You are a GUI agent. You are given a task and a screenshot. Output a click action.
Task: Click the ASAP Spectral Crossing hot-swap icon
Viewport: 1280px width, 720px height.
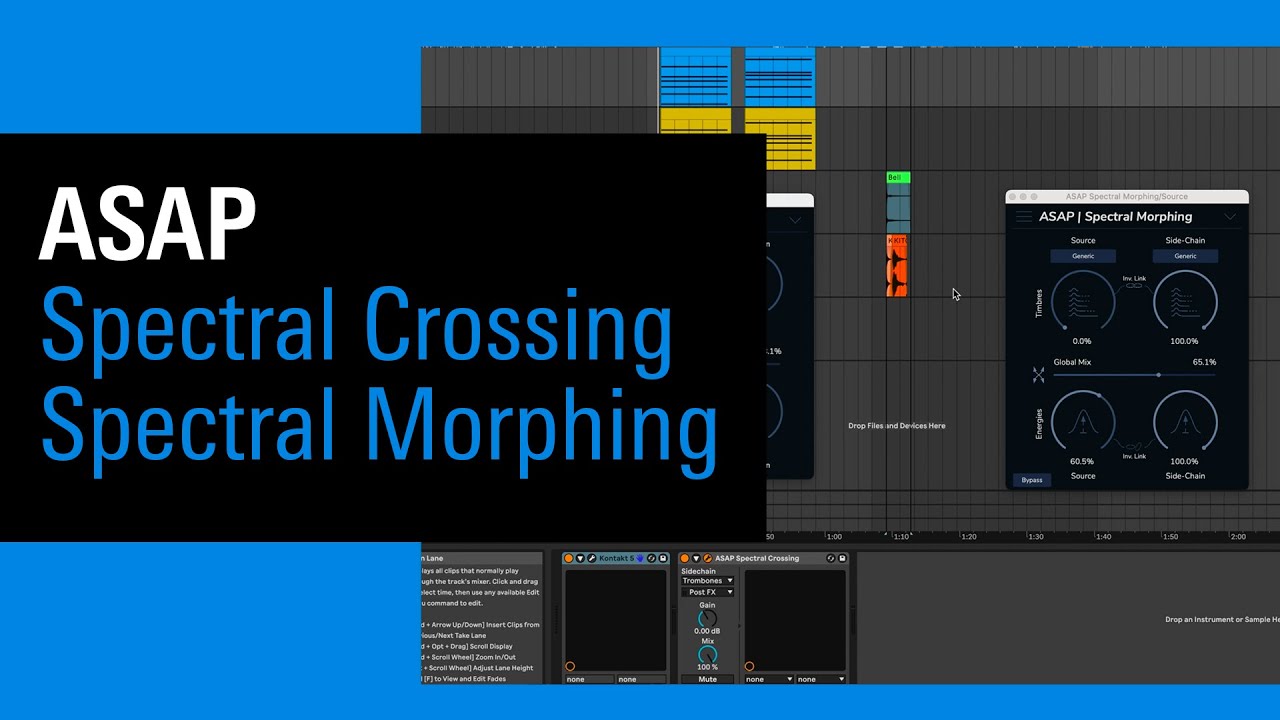(x=830, y=558)
